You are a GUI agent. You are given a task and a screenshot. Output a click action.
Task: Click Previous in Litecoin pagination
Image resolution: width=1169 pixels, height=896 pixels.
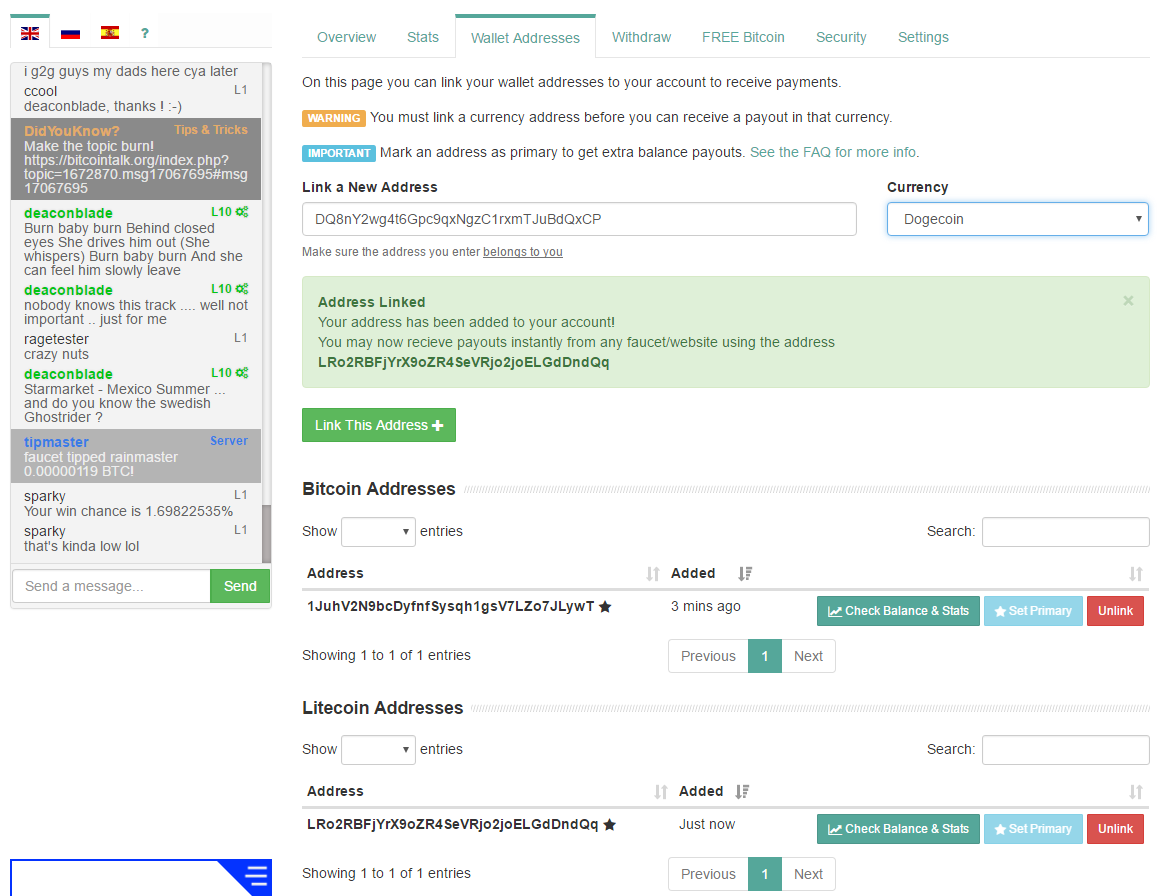[x=708, y=874]
